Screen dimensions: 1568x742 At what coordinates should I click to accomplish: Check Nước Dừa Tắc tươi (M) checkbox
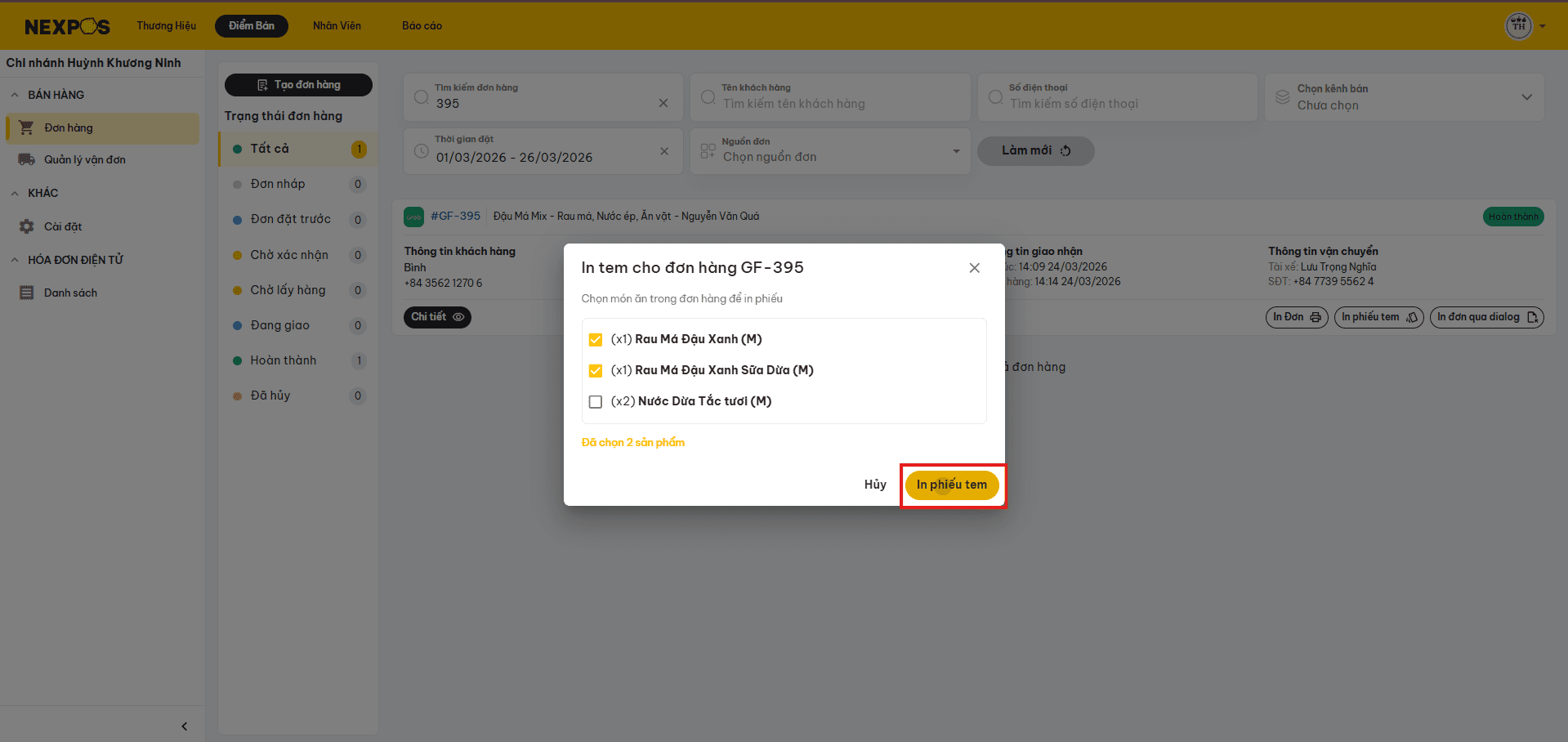click(x=596, y=401)
